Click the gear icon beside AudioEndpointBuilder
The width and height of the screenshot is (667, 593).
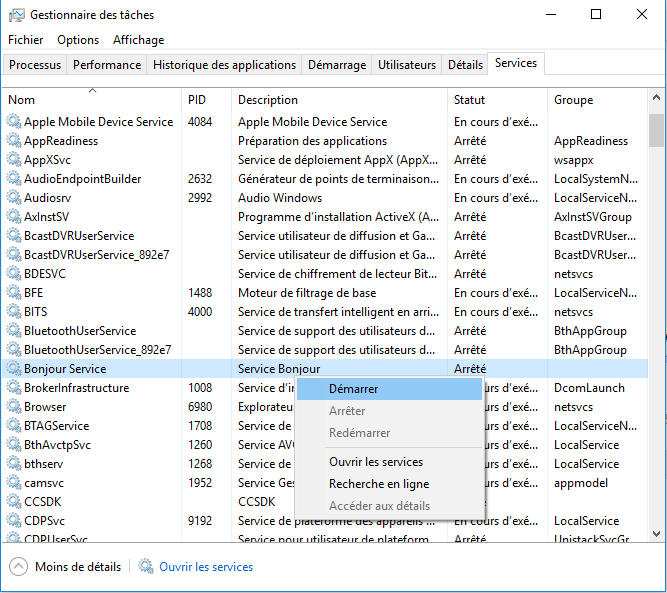[x=14, y=179]
